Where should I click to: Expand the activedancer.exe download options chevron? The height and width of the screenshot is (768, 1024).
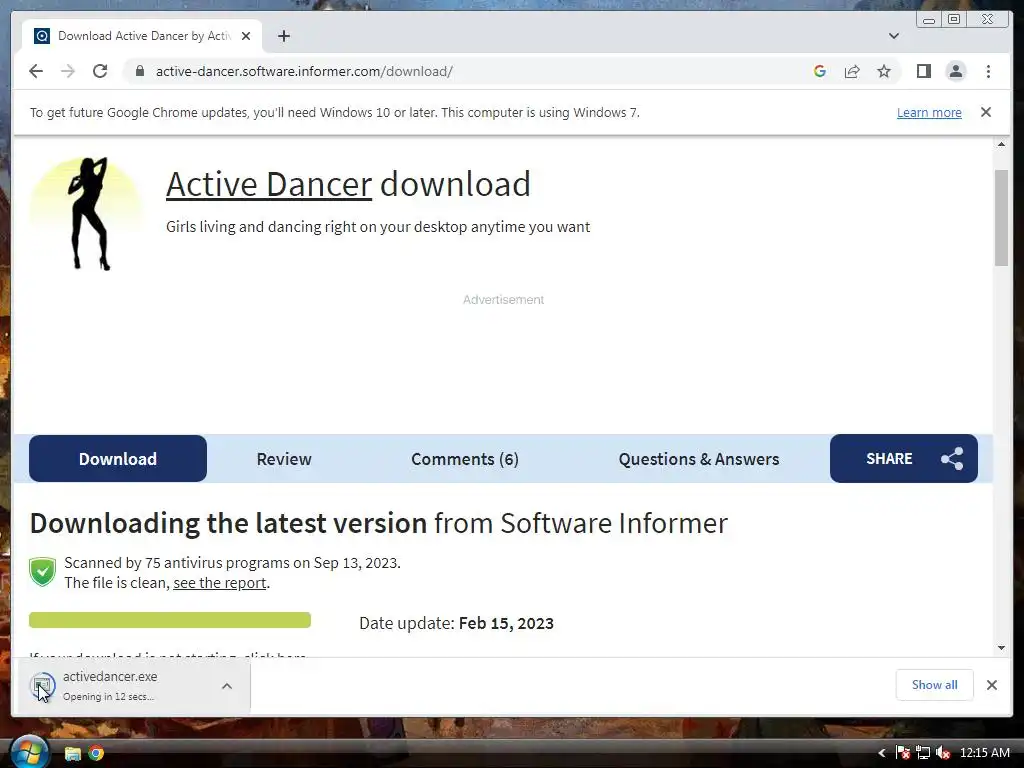click(x=227, y=686)
